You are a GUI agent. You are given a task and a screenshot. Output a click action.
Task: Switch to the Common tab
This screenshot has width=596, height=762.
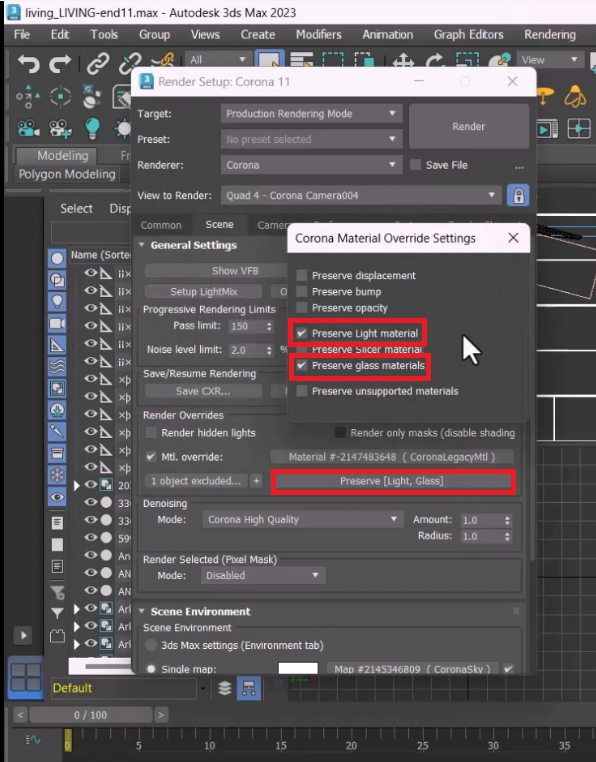[161, 225]
